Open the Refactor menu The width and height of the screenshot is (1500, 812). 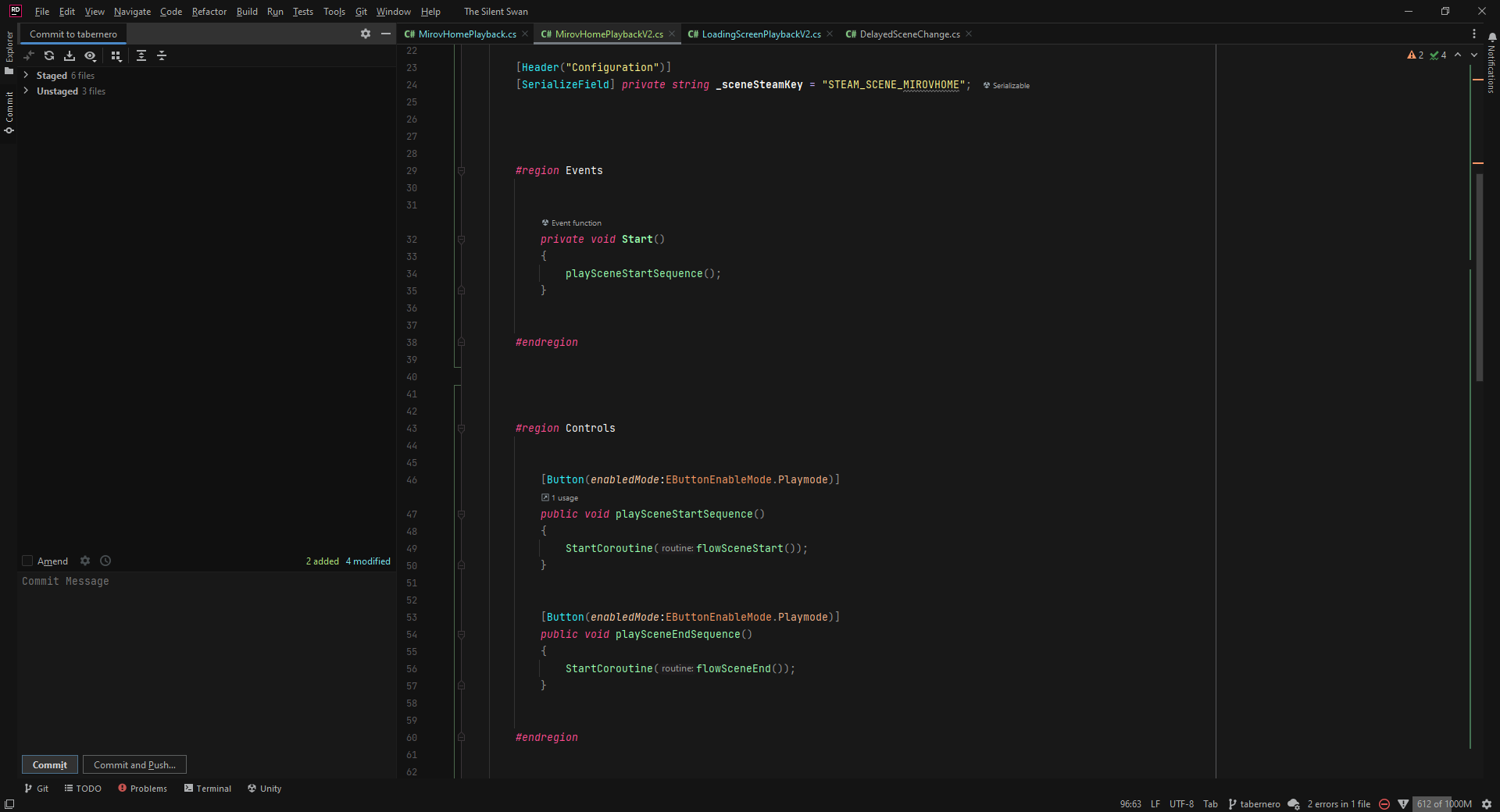pos(209,12)
